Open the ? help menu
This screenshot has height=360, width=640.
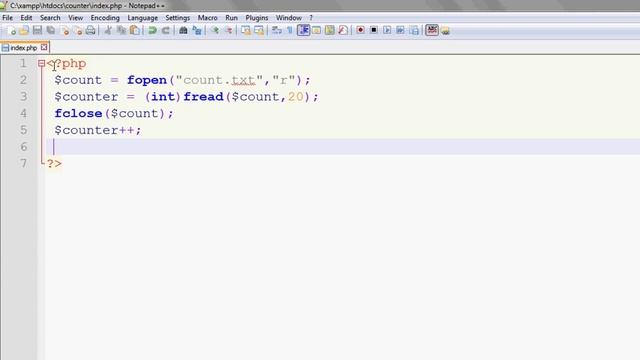(311, 18)
